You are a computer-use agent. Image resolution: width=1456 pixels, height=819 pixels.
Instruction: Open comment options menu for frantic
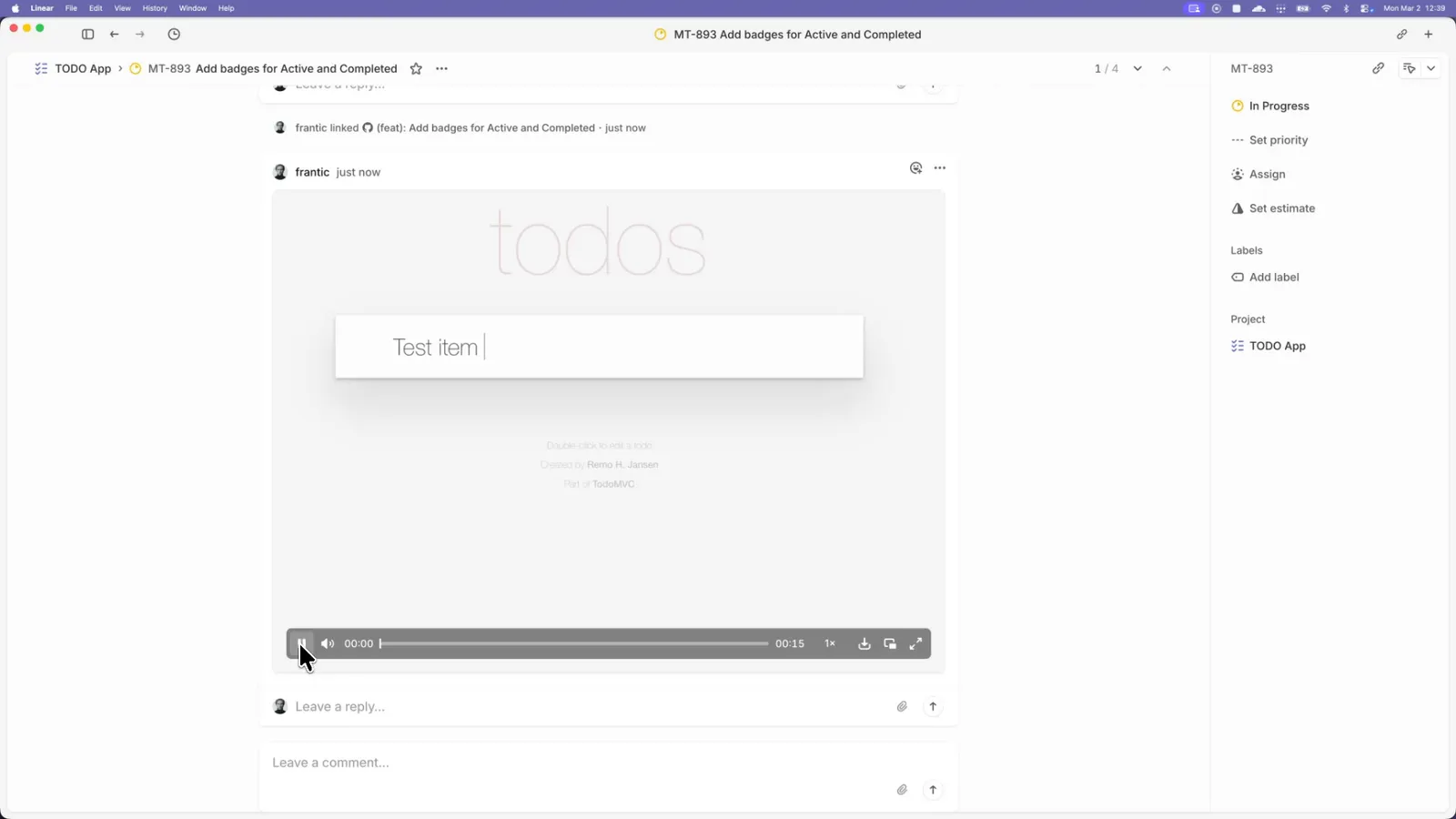[x=940, y=168]
